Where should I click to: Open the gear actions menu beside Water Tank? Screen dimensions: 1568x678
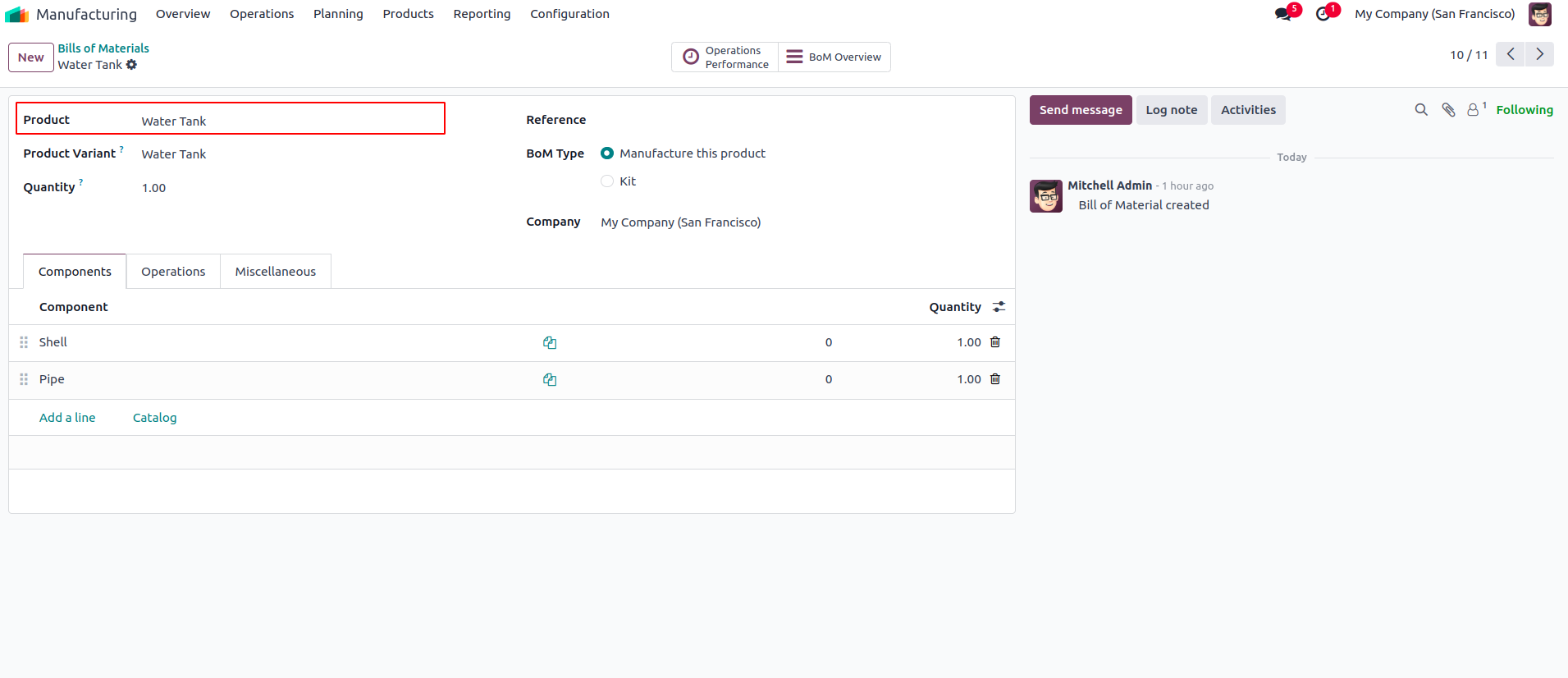coord(131,65)
